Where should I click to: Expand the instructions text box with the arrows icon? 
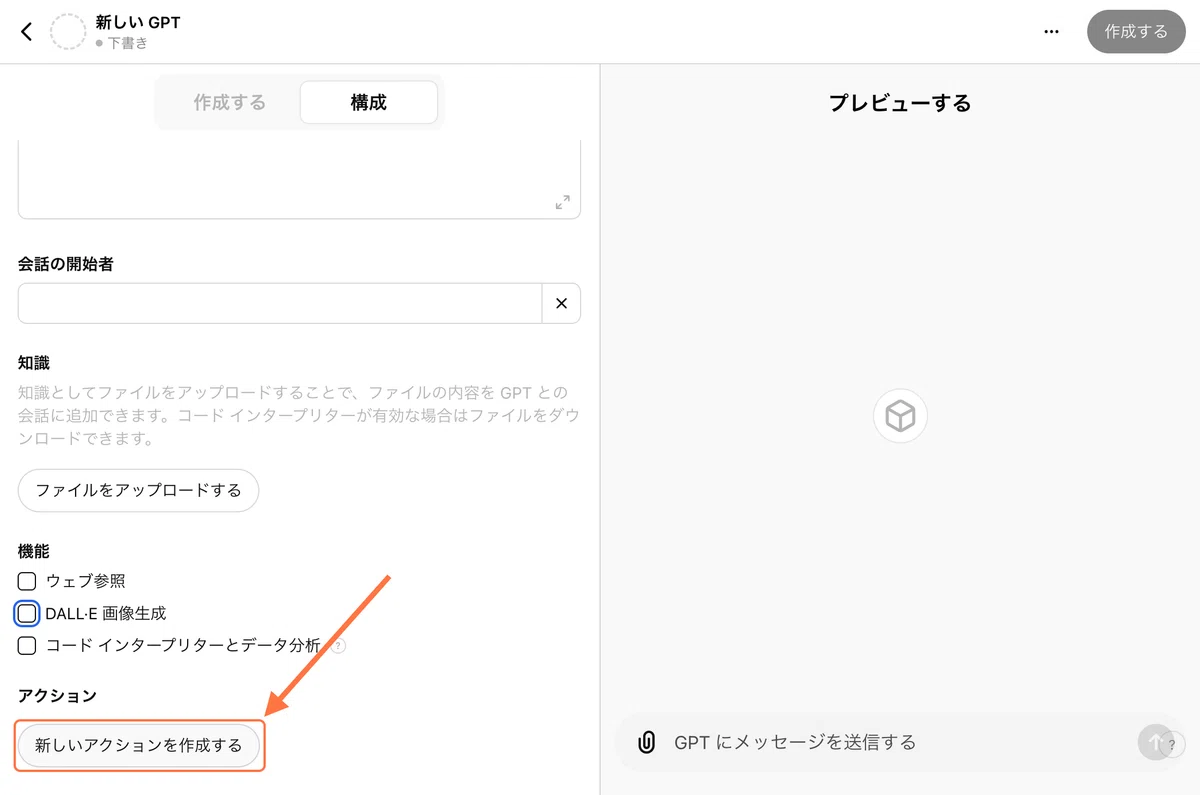(x=563, y=202)
